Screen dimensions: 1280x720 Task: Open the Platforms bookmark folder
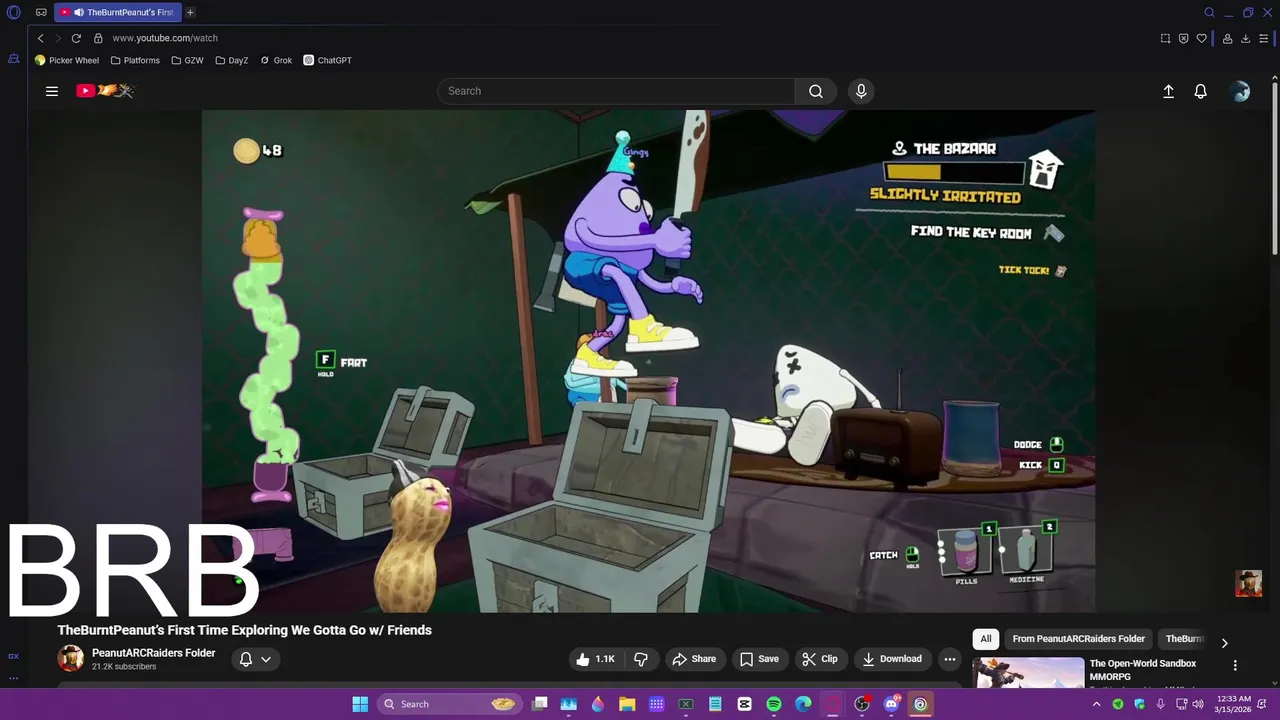pos(135,60)
